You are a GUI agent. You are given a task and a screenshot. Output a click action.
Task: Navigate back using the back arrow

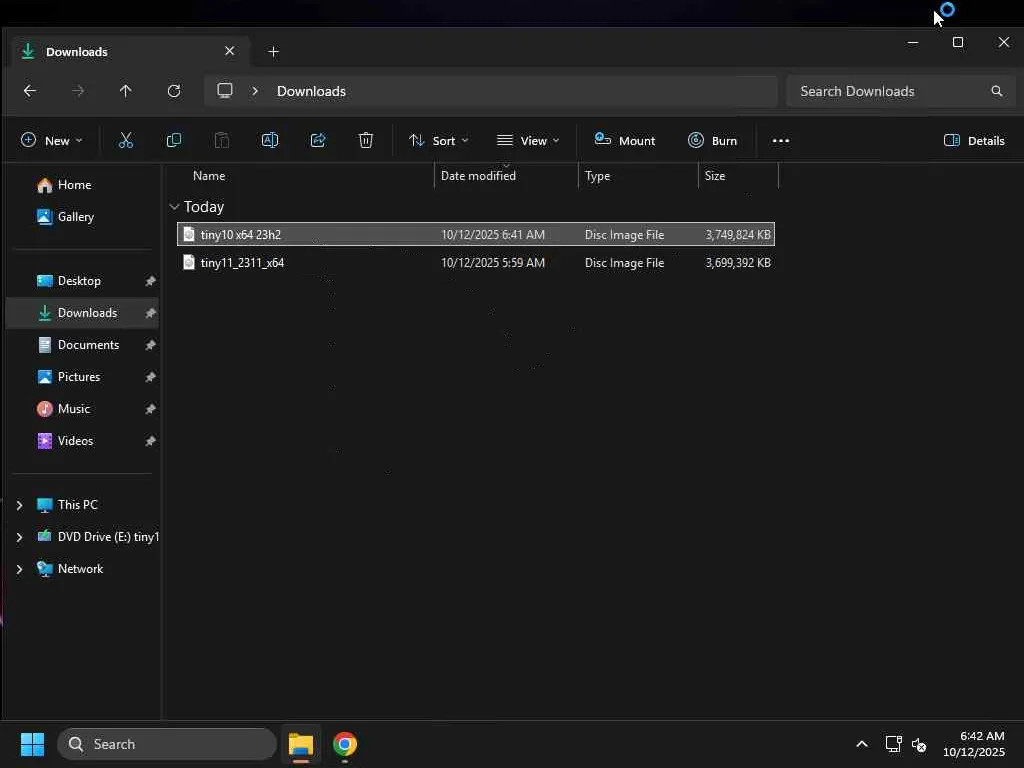30,91
